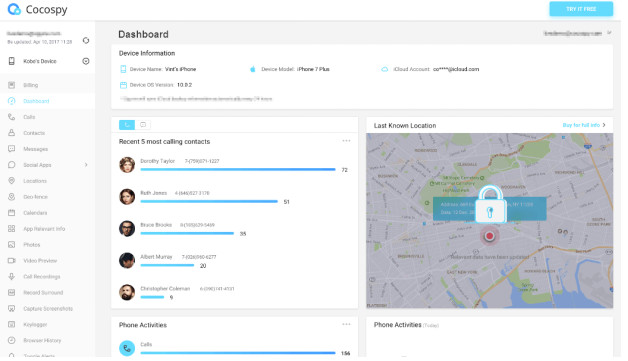
Task: Open Locations via the pin icon
Action: 12,181
